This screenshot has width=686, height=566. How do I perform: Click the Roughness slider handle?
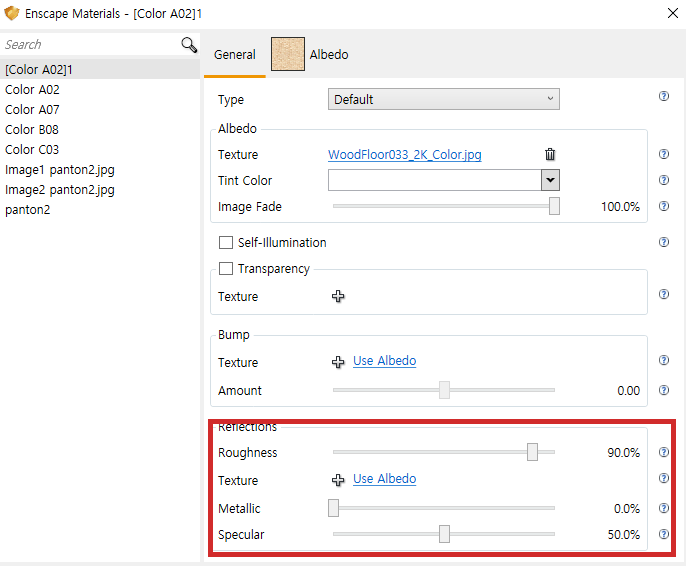pyautogui.click(x=532, y=453)
